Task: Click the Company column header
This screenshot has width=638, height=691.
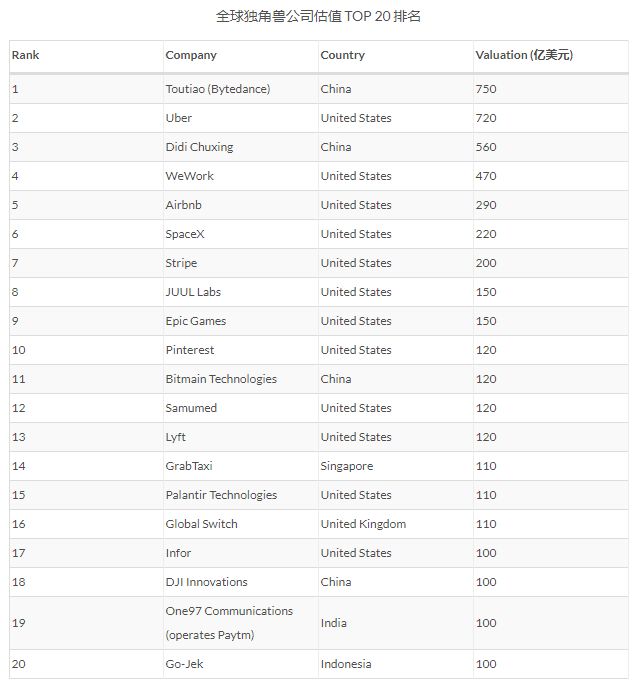Action: (x=191, y=55)
